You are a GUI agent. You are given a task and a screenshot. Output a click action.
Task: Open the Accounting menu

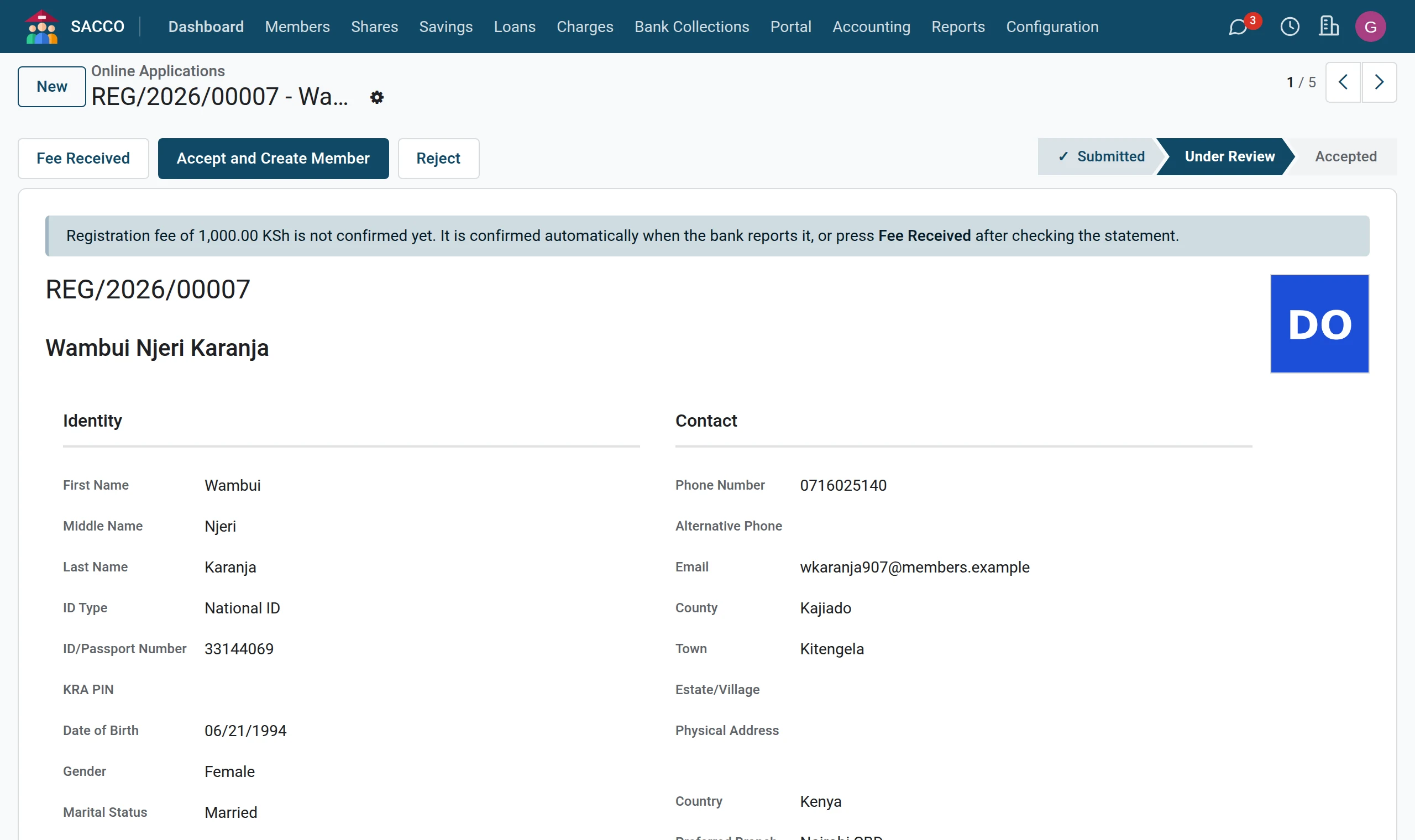[871, 27]
